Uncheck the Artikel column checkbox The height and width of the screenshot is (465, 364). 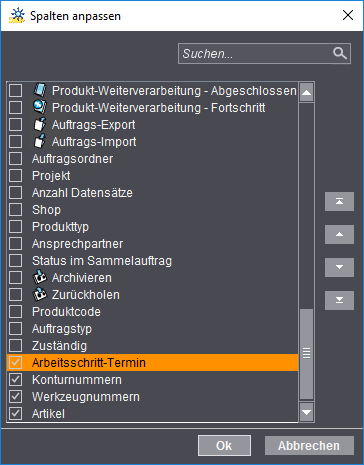point(15,413)
